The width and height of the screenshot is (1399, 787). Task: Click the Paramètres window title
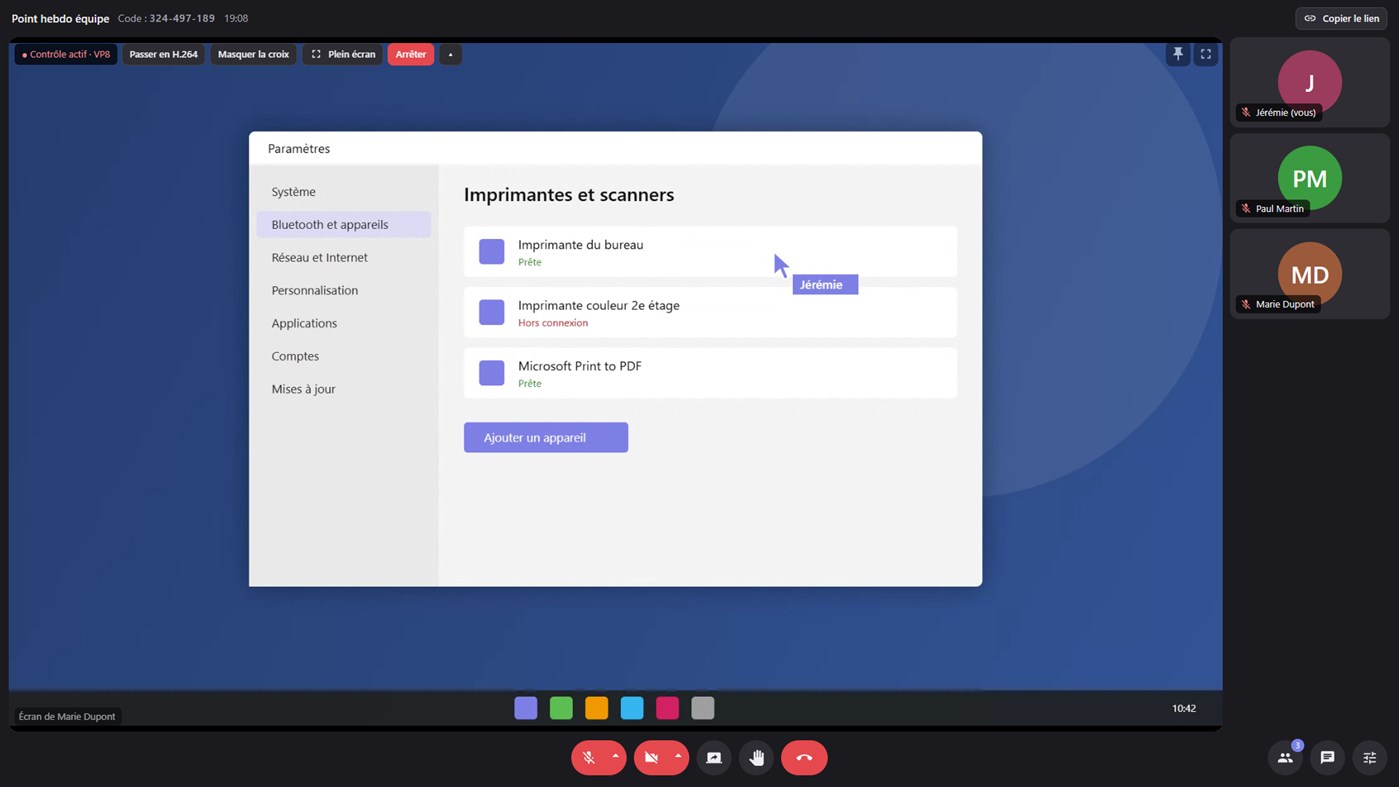[299, 148]
